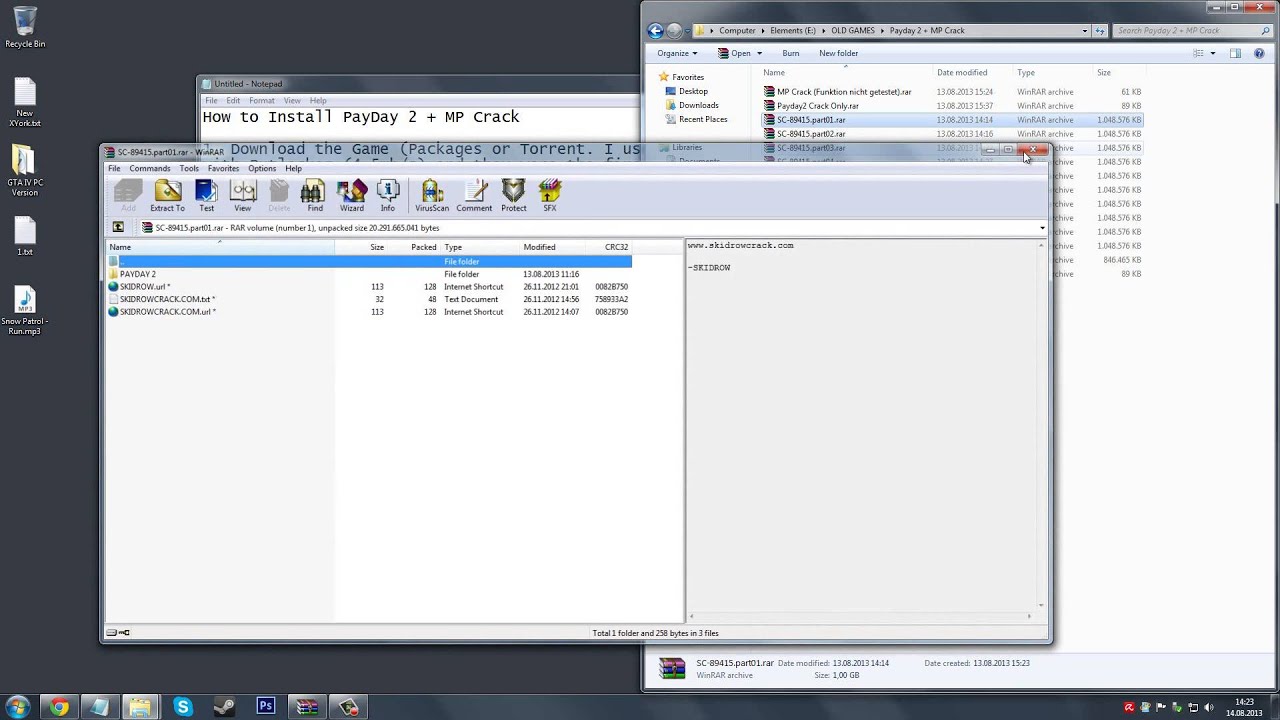Viewport: 1280px width, 720px height.
Task: Open WinRAR Commands menu
Action: coord(149,168)
